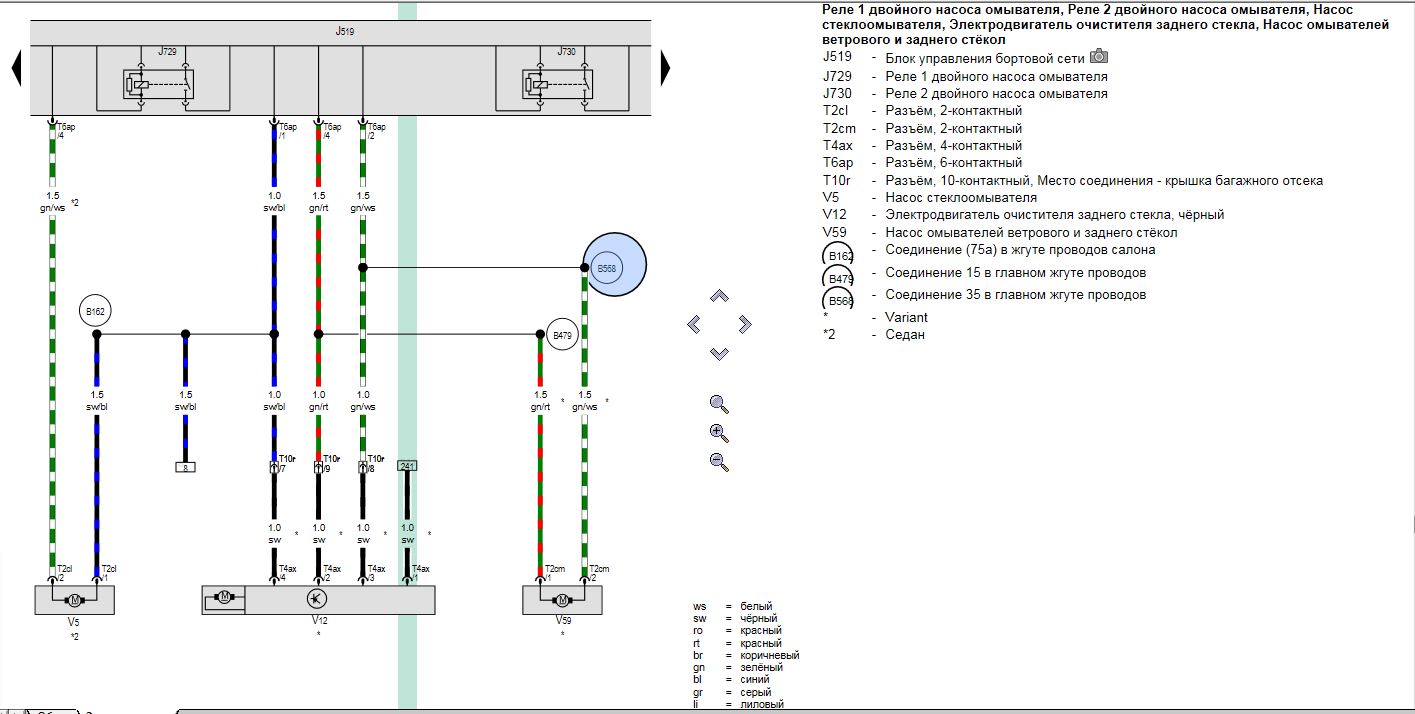Click the zoom out magnifier icon
The width and height of the screenshot is (1415, 714).
tap(718, 461)
